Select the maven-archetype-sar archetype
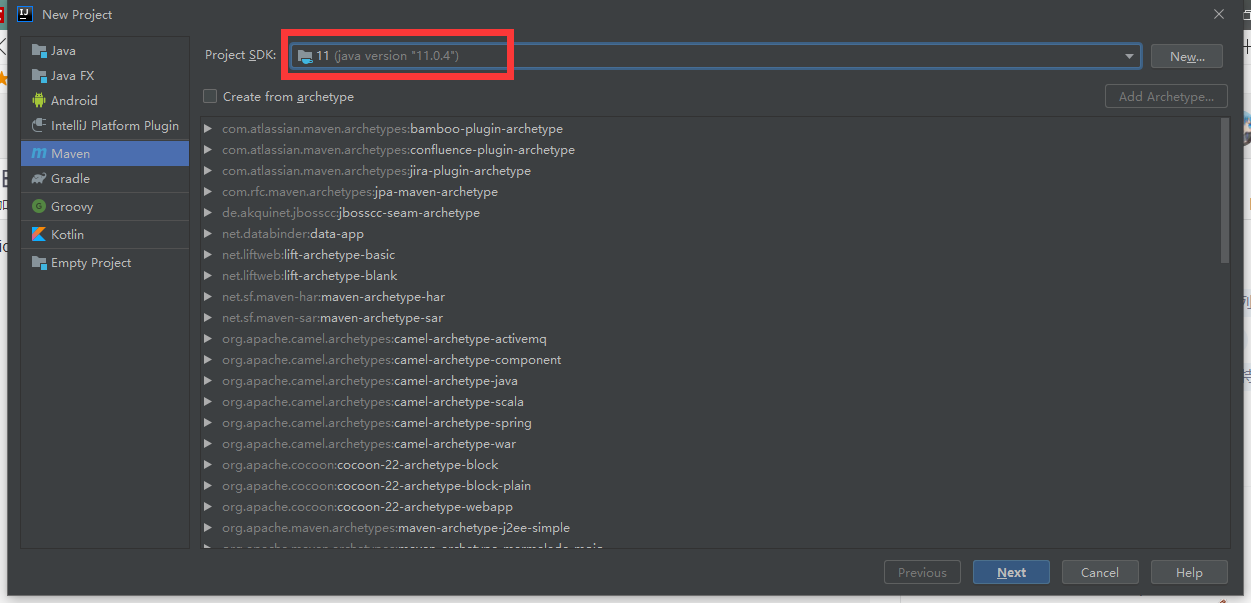1251x603 pixels. click(x=330, y=317)
